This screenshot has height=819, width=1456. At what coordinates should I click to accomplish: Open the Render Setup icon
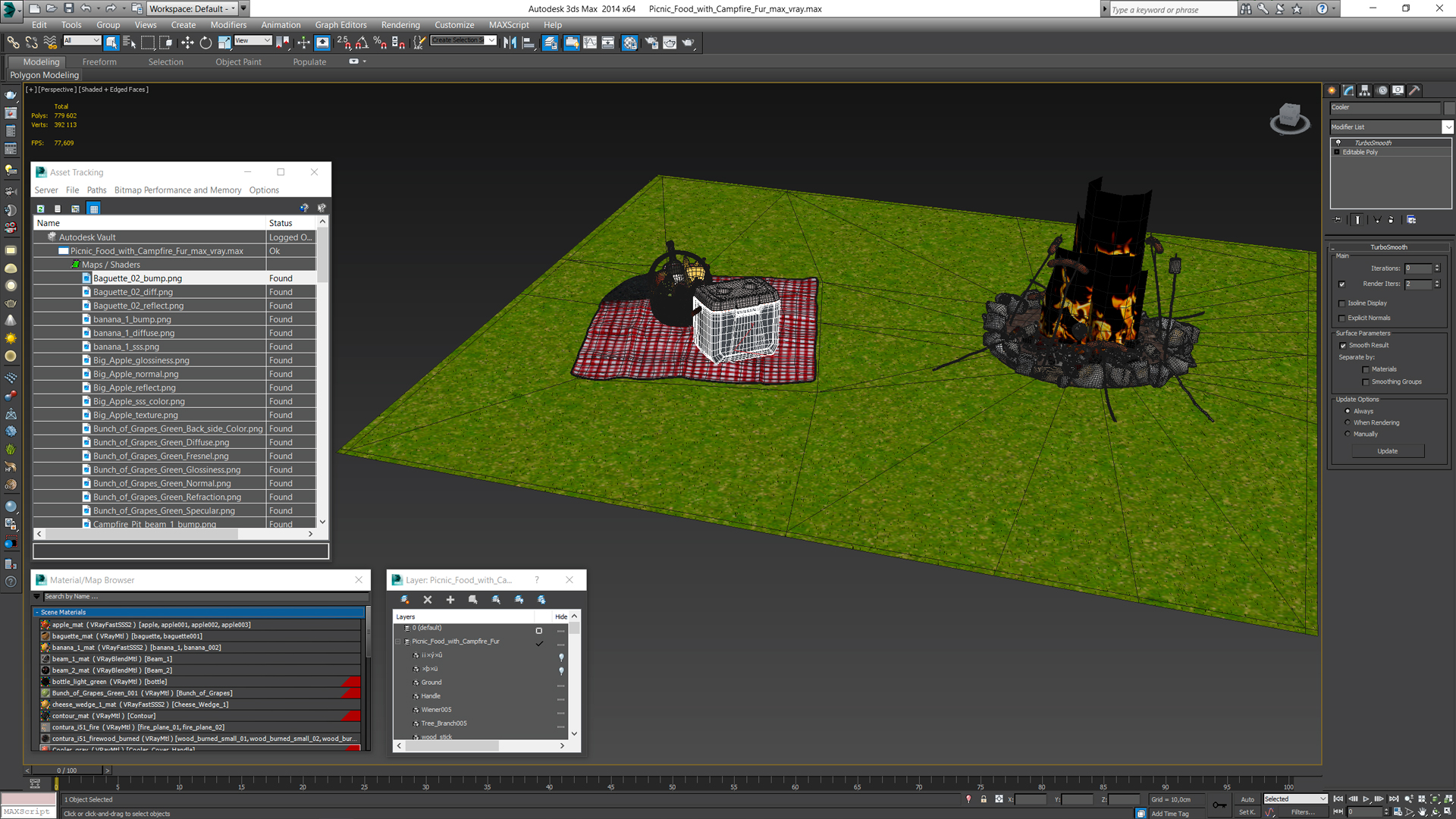[x=651, y=42]
